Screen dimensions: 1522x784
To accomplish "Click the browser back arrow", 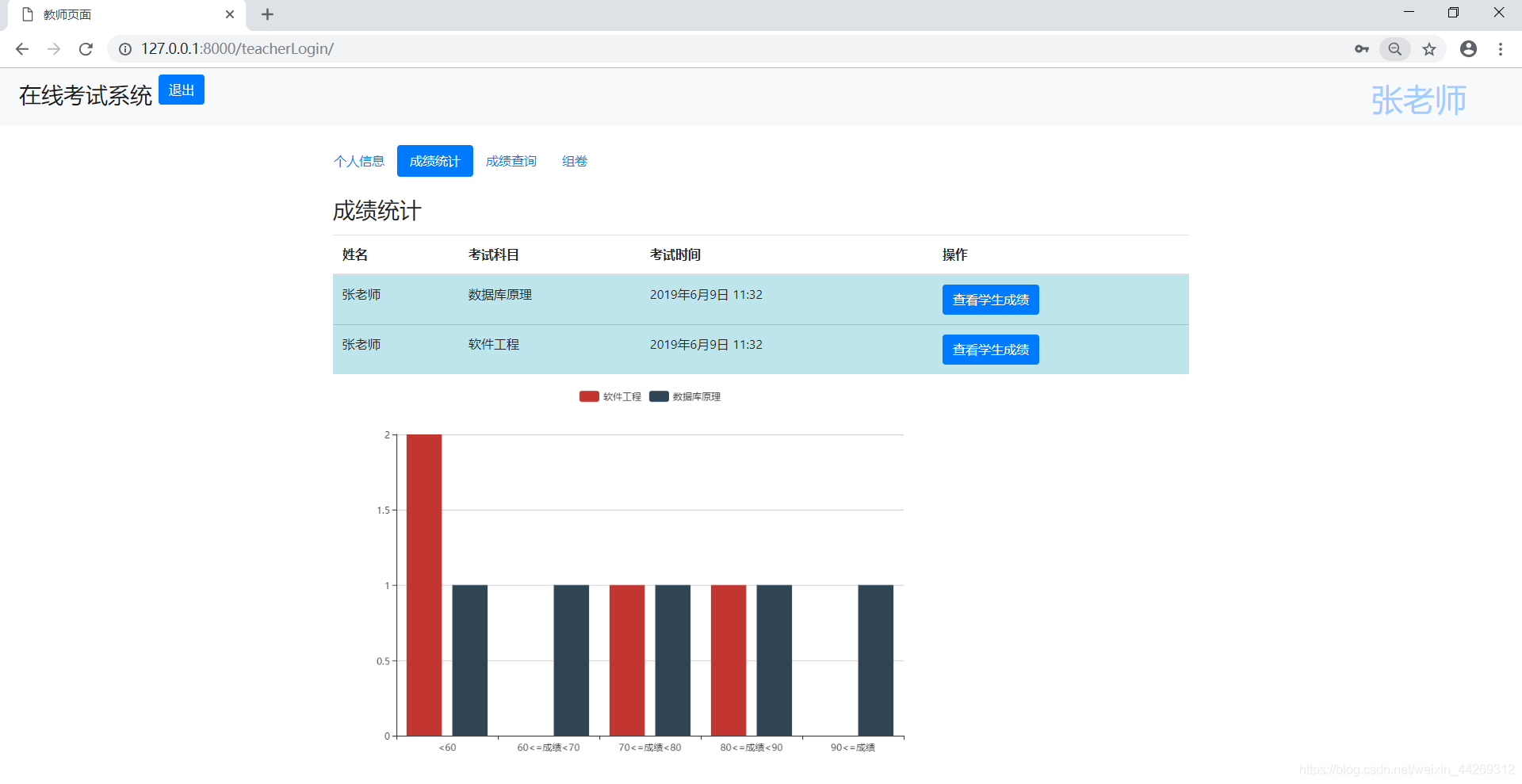I will tap(22, 49).
